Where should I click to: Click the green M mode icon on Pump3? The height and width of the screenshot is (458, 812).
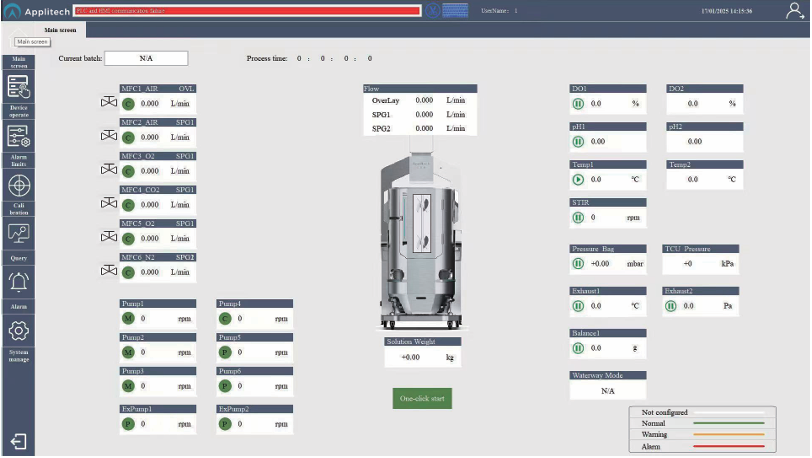(128, 387)
